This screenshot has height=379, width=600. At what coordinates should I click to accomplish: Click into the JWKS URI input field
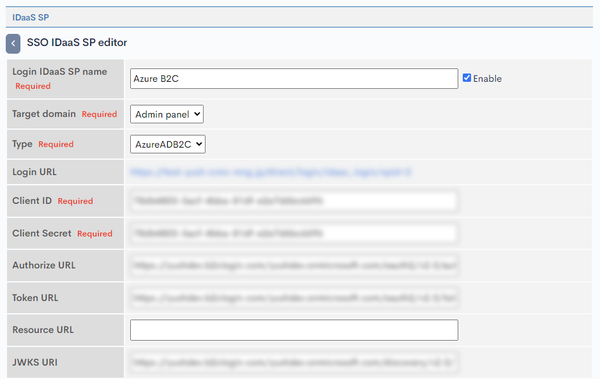(294, 362)
